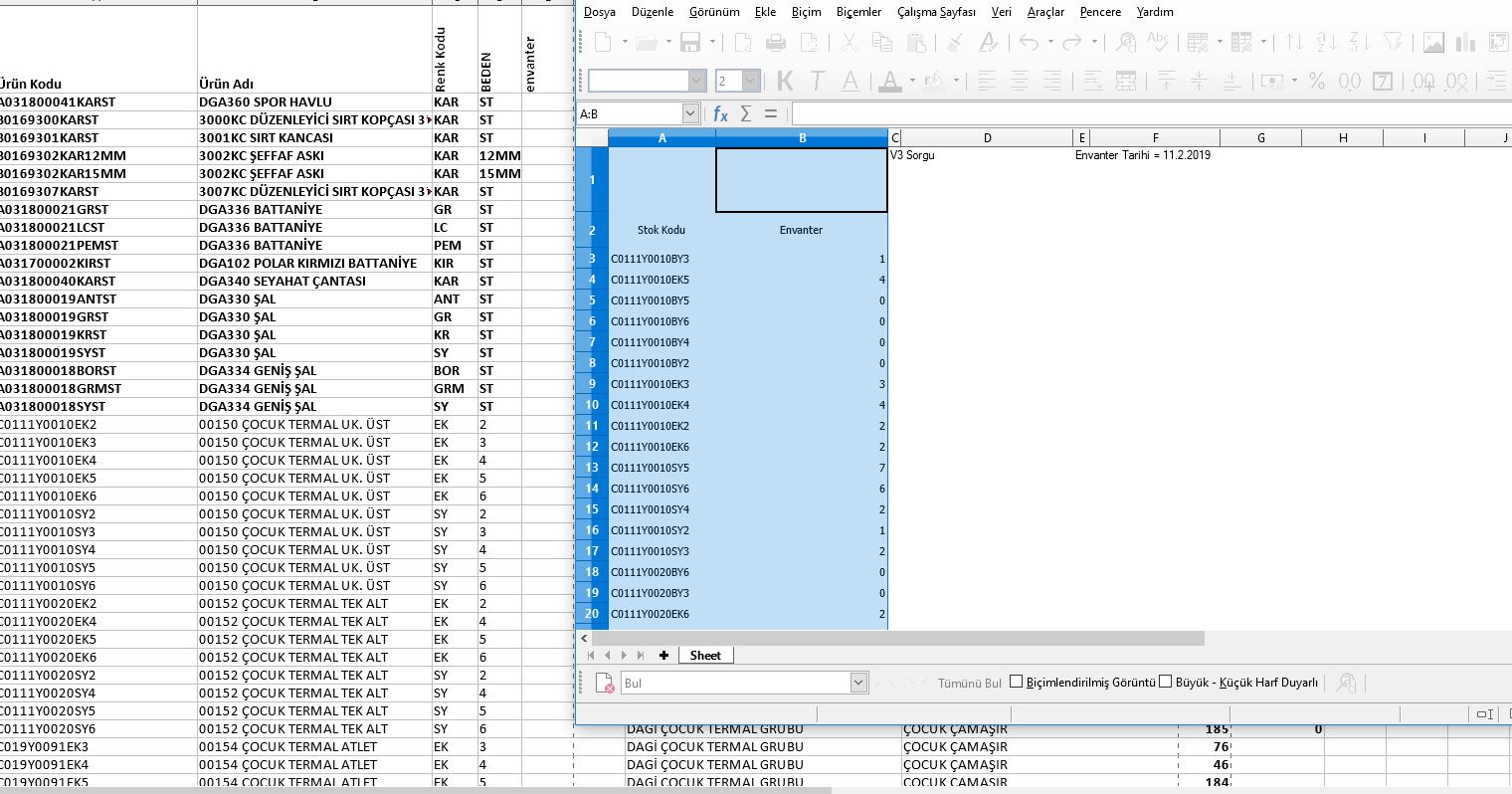
Task: Open the Veri menu
Action: [1002, 12]
